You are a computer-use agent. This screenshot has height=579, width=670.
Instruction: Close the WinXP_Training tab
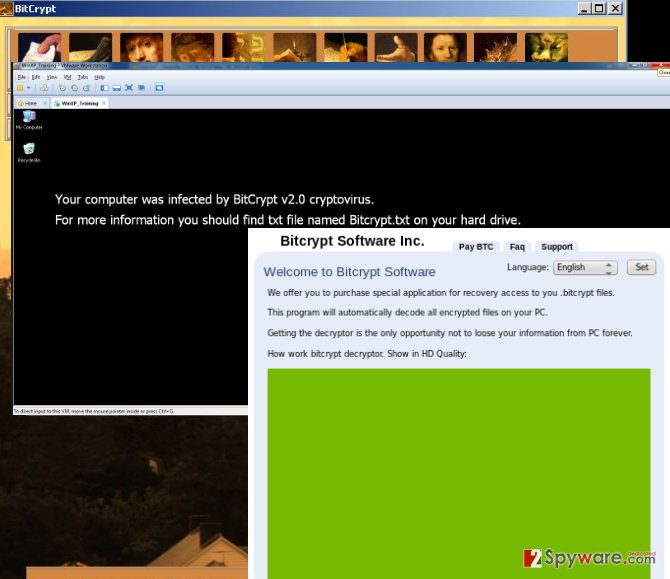coord(104,103)
